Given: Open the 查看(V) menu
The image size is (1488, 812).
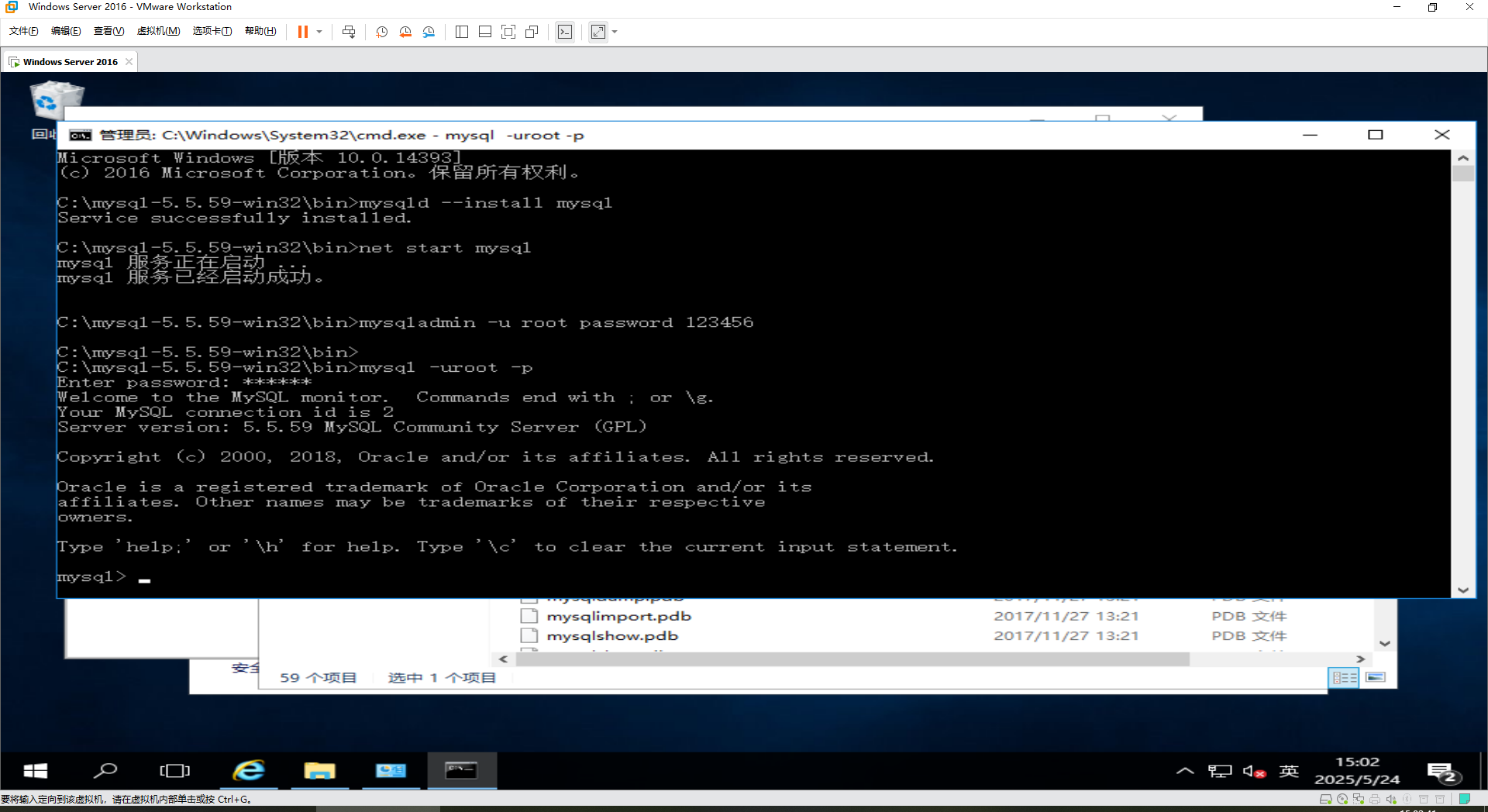Looking at the screenshot, I should pos(108,31).
